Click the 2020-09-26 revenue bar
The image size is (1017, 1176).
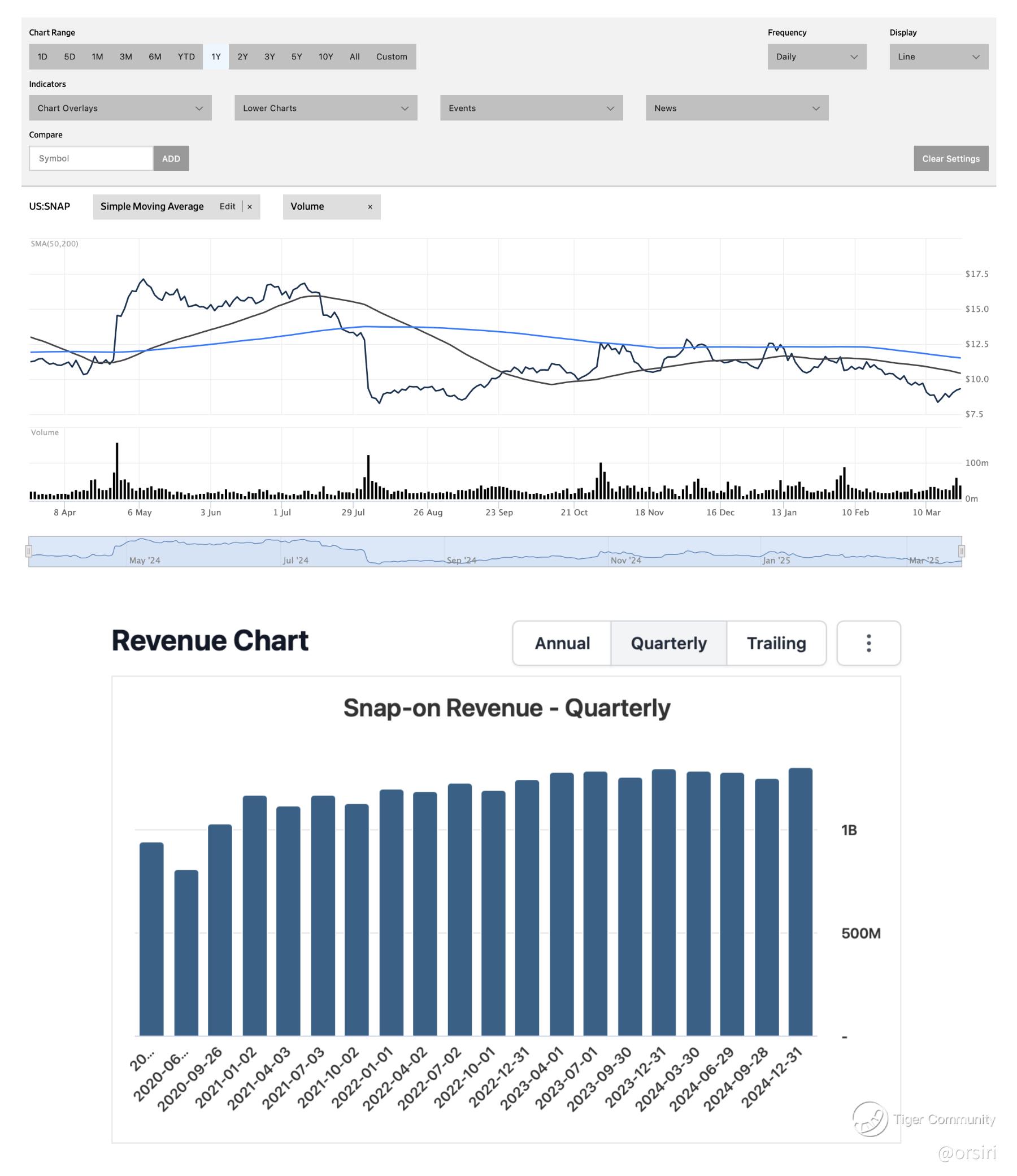pos(220,930)
